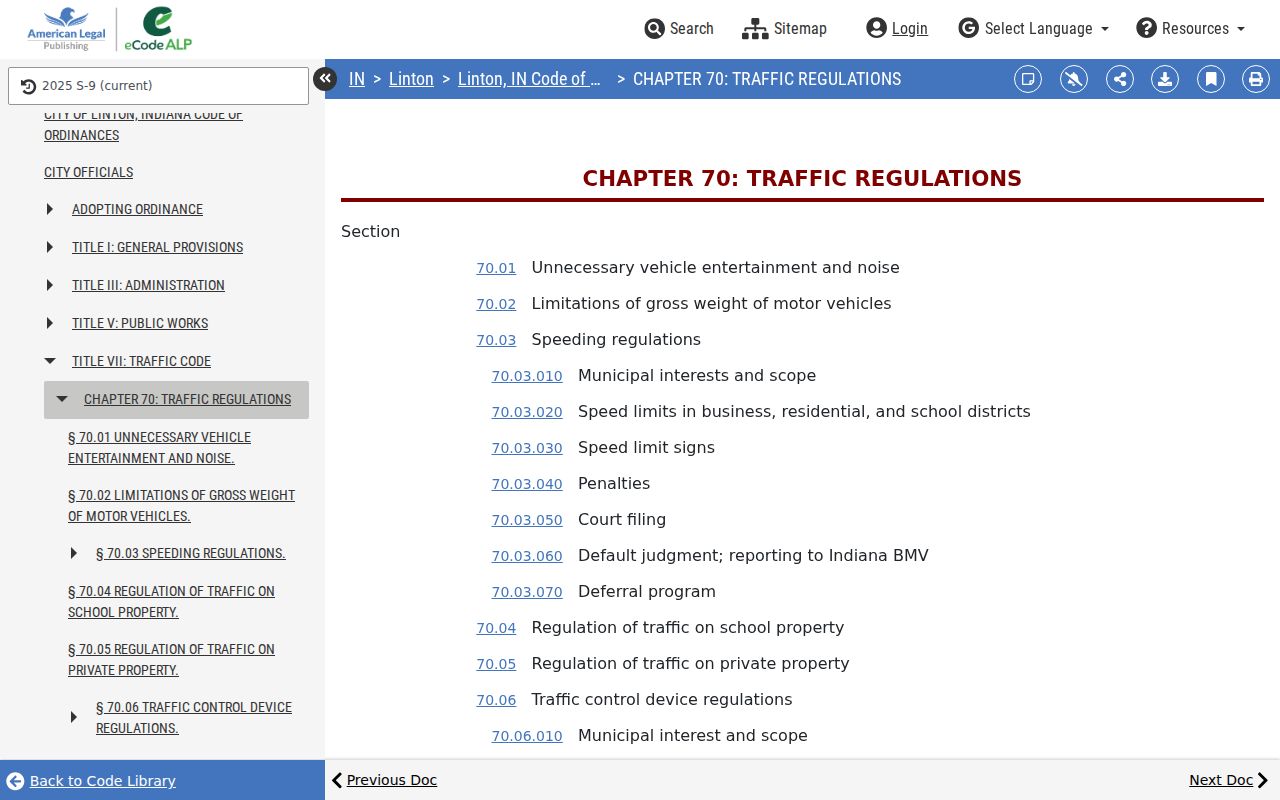Screen dimensions: 1280x800
Task: Expand Title I: General Provisions arrow
Action: (50, 247)
